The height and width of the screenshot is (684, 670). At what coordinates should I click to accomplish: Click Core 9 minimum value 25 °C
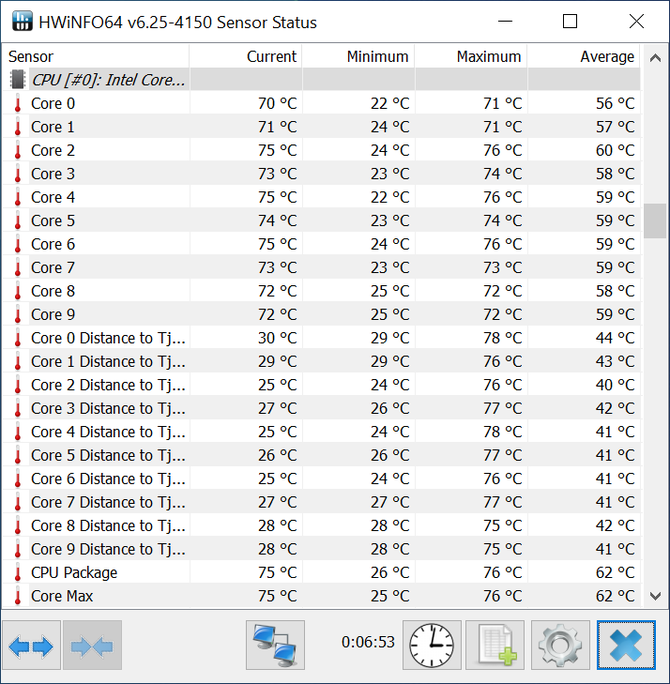click(390, 315)
